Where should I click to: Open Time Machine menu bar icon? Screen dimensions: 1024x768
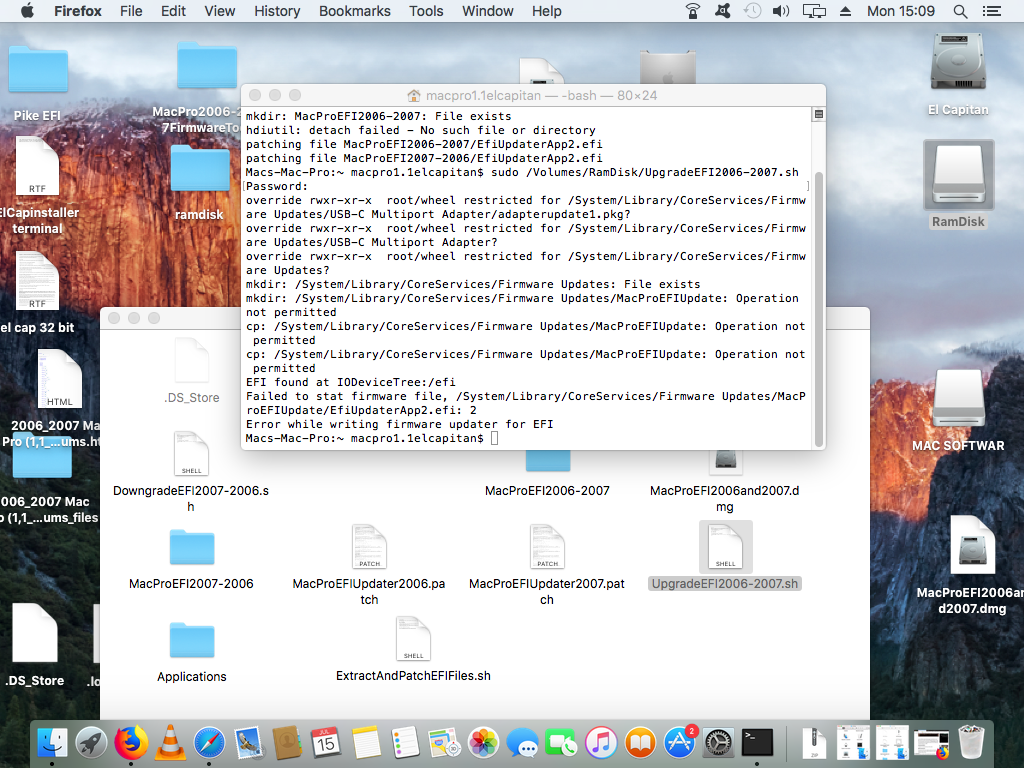pyautogui.click(x=752, y=11)
